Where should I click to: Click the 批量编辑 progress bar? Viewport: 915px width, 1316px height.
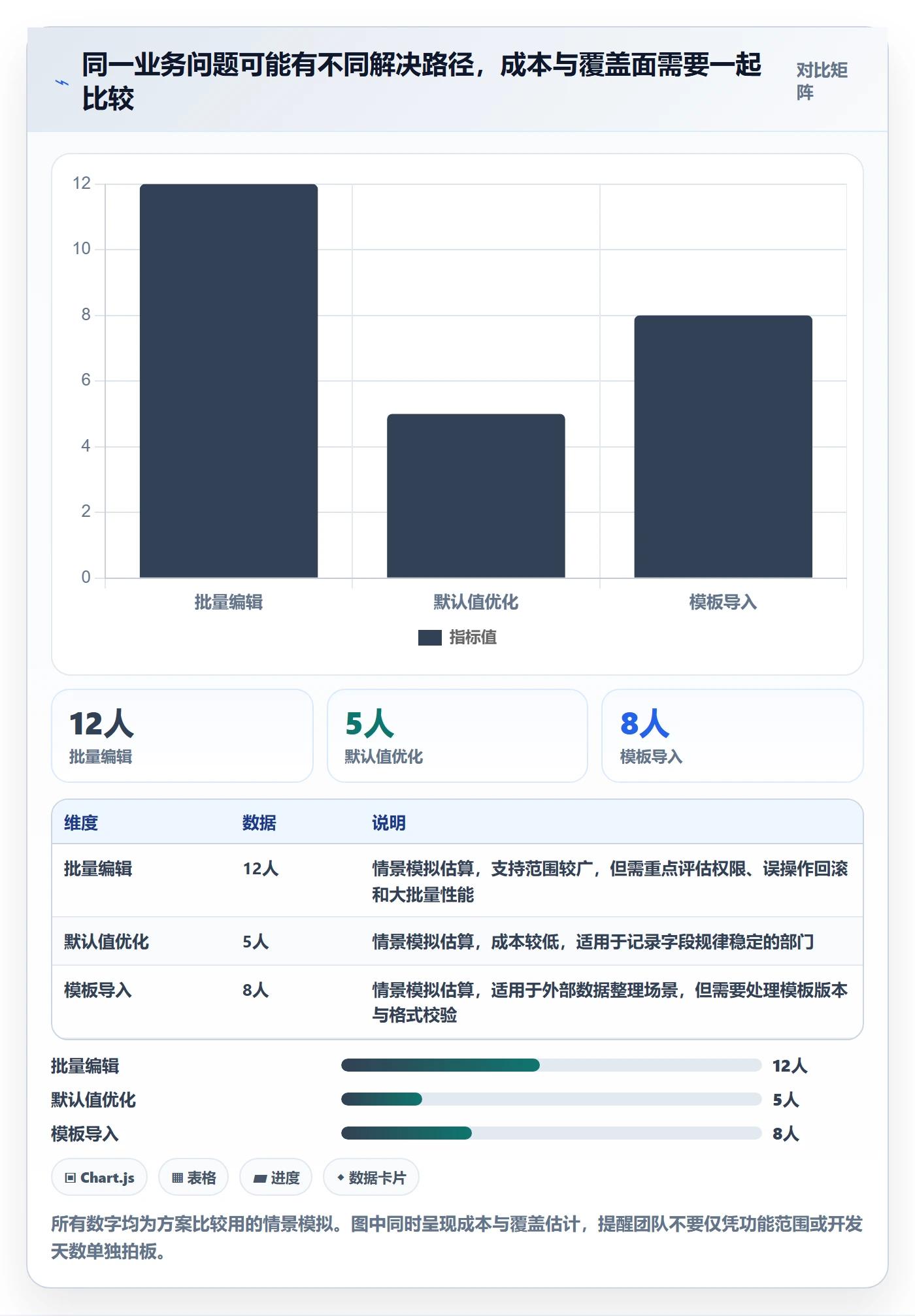coord(551,1066)
